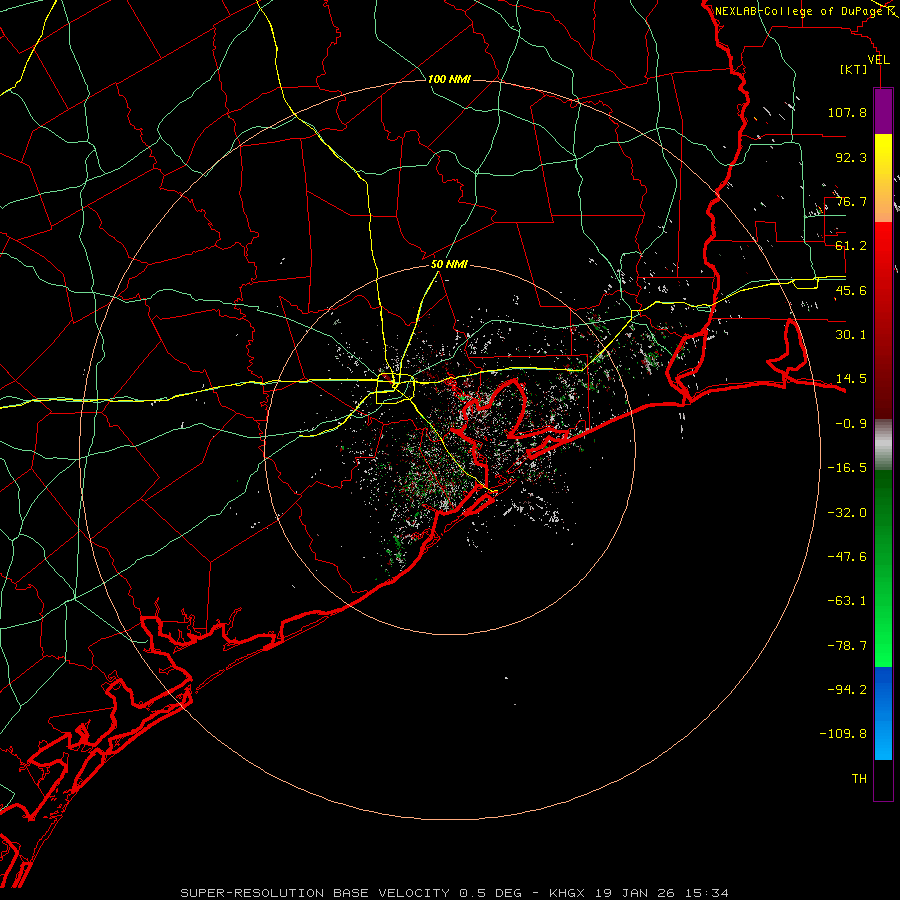900x900 pixels.
Task: Select the 45.6 velocity scale value
Action: click(x=851, y=290)
